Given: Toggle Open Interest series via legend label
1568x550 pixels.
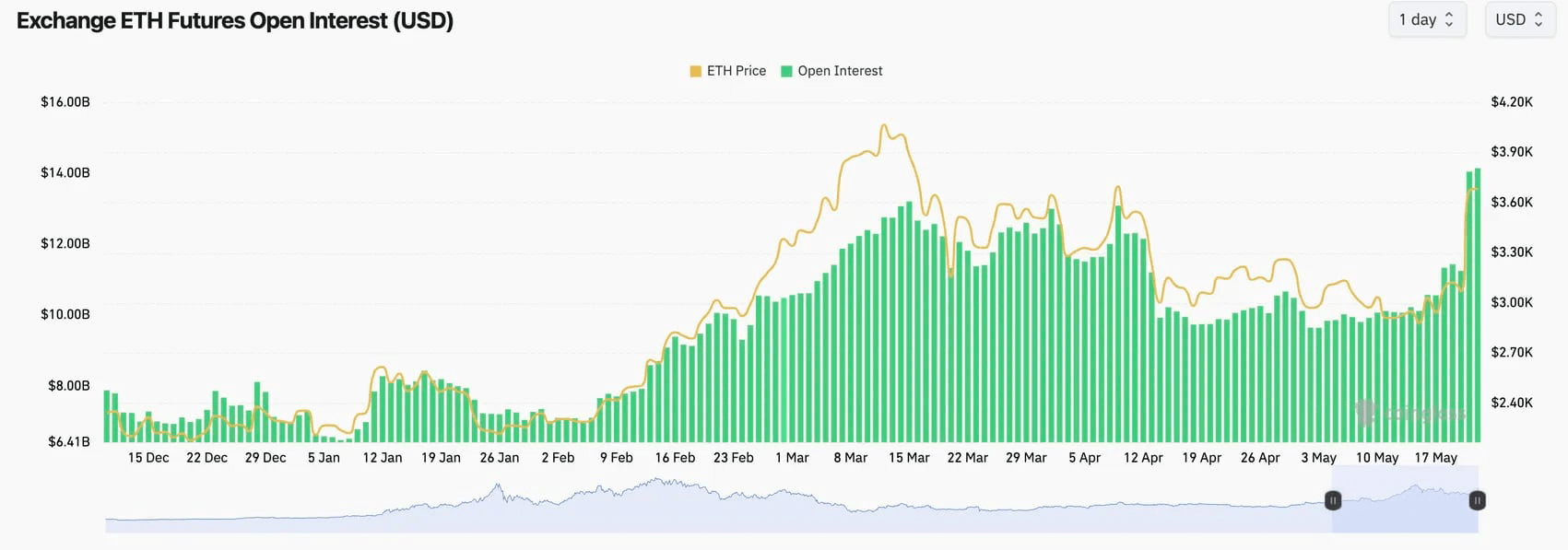Looking at the screenshot, I should (x=840, y=71).
